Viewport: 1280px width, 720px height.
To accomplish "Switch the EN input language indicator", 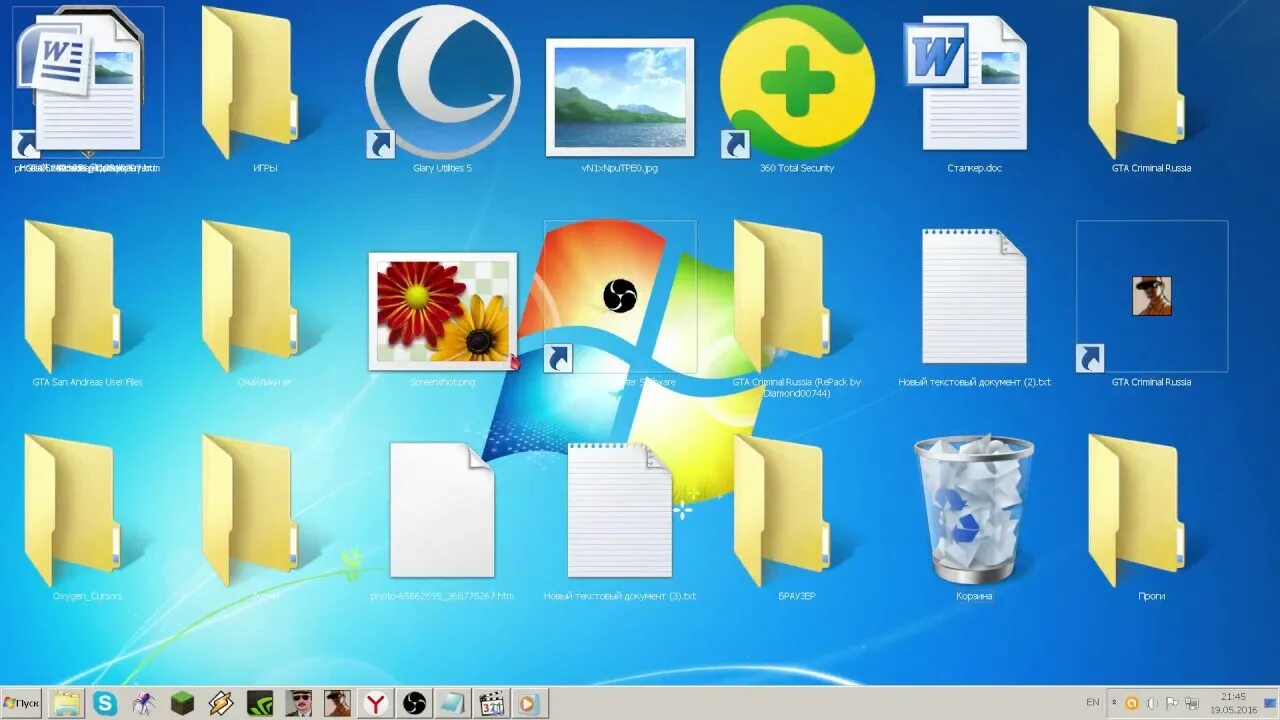I will [1093, 703].
